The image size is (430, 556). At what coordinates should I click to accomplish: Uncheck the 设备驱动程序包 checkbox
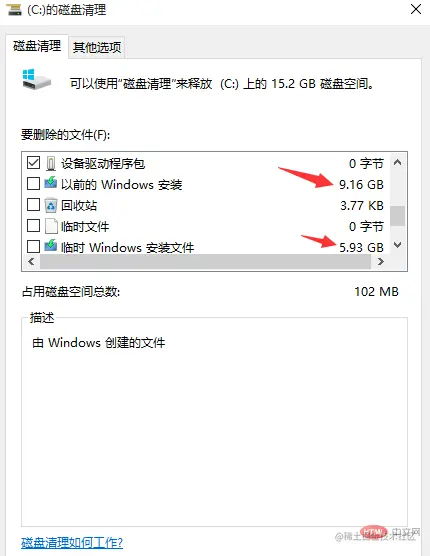point(33,163)
